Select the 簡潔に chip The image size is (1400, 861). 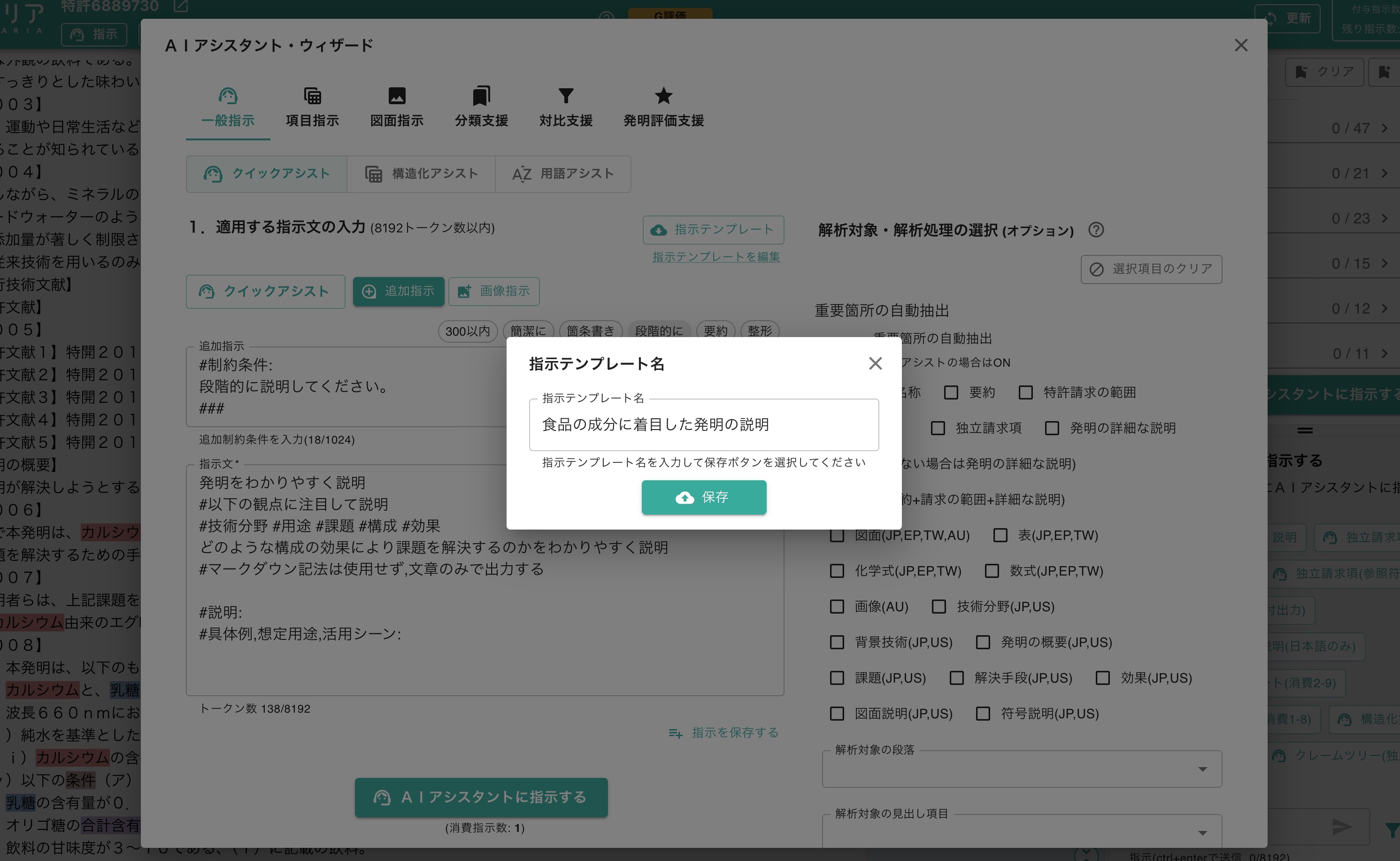click(528, 331)
